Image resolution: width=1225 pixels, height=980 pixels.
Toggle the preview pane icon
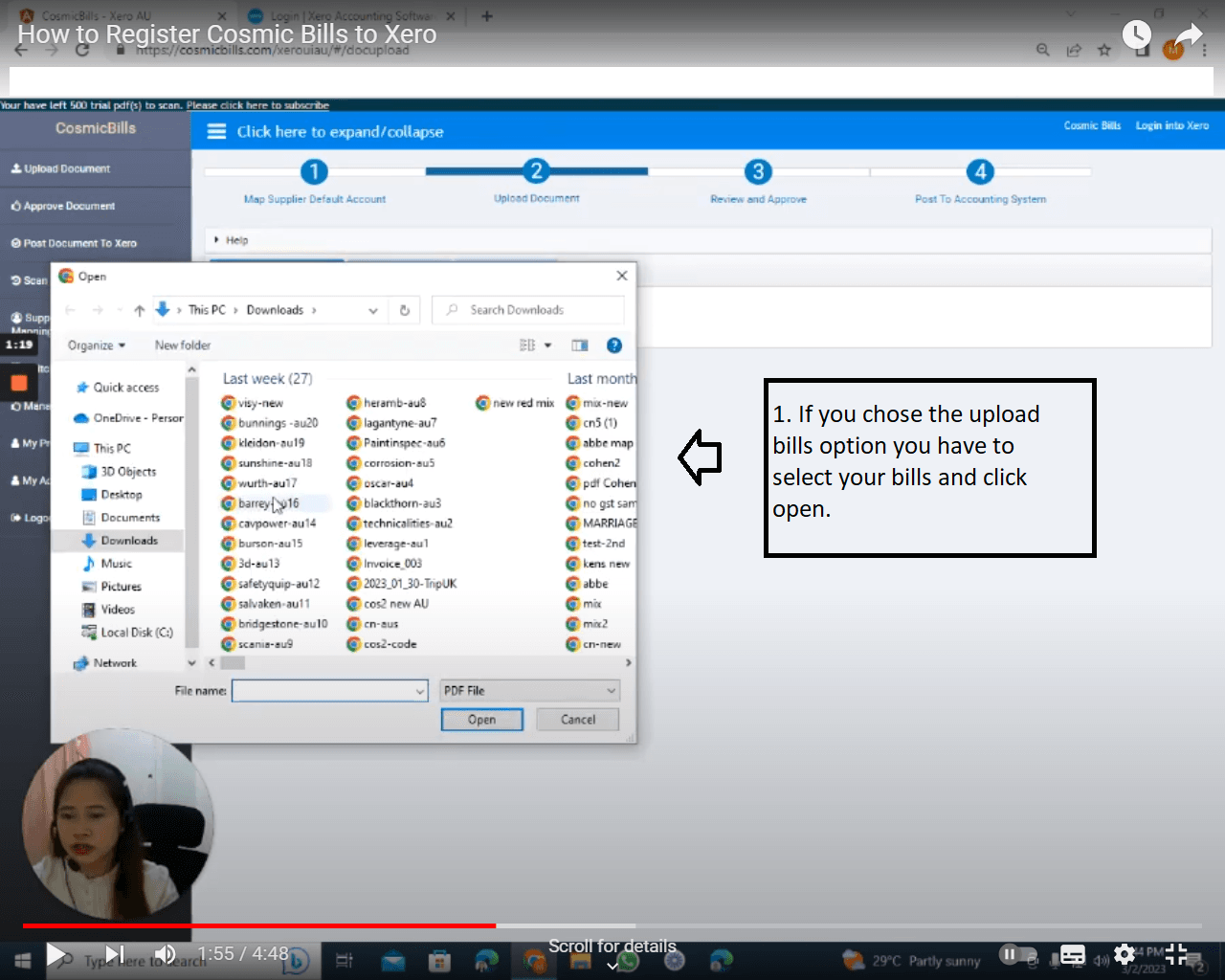point(580,345)
